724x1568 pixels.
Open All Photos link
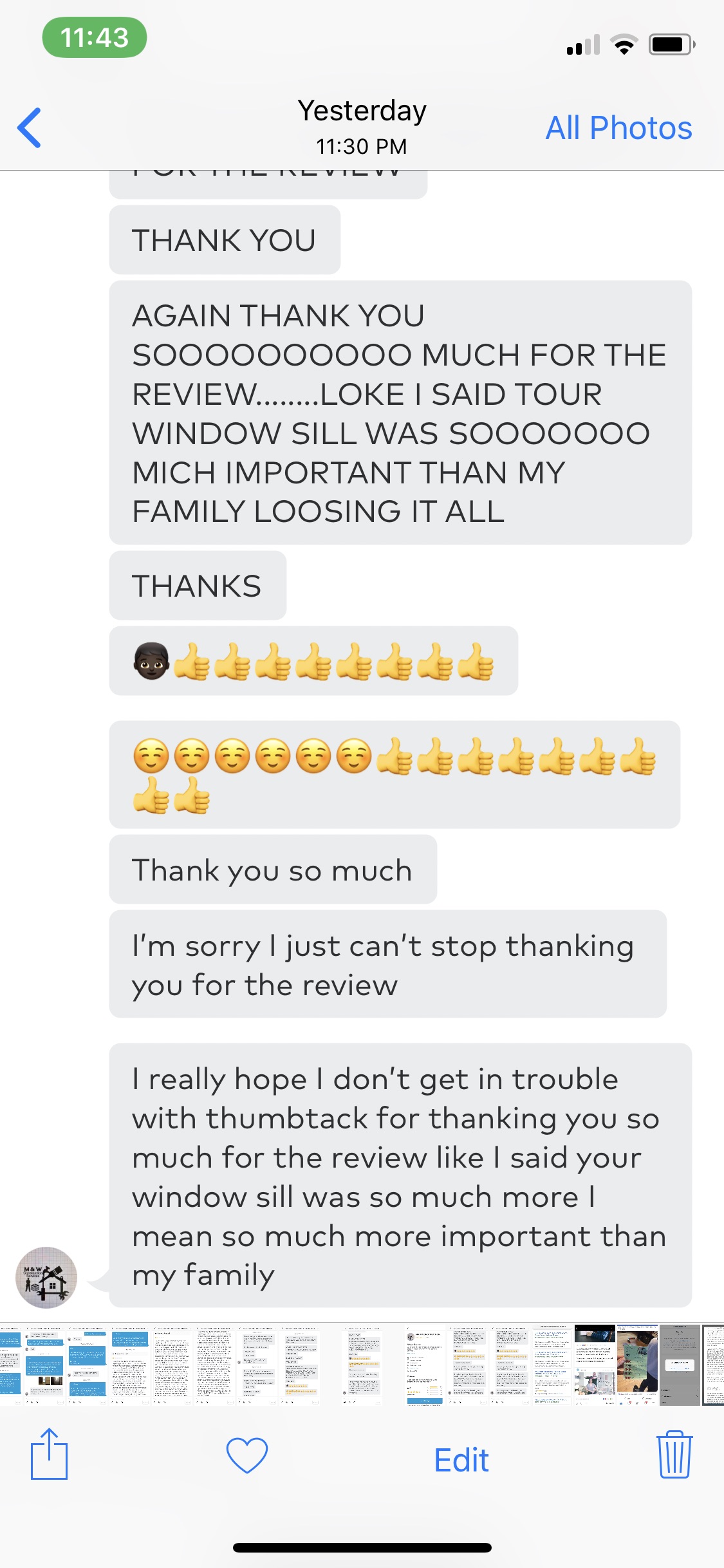click(x=618, y=127)
